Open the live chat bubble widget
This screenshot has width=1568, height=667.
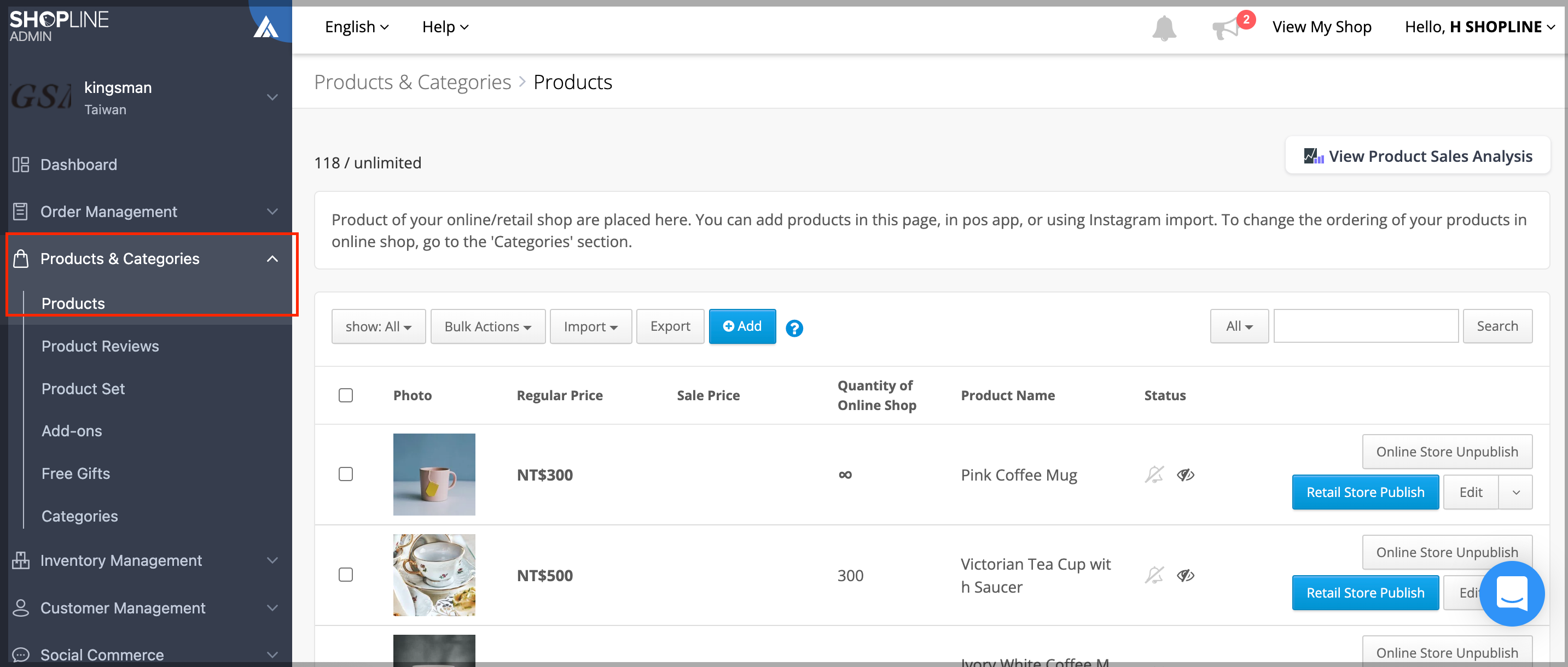(x=1512, y=593)
